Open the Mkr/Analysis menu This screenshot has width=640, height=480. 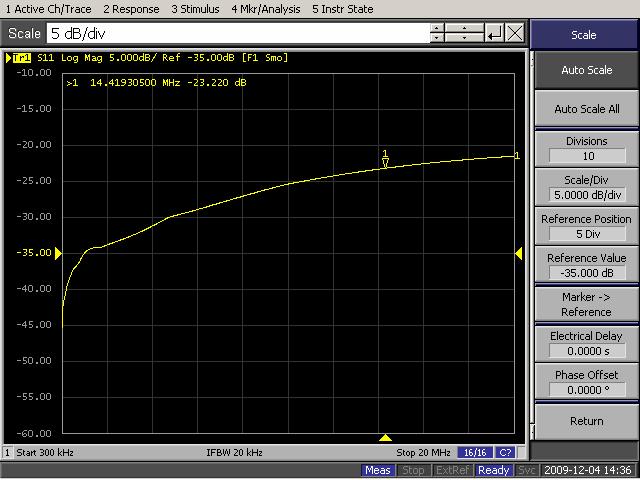pos(266,9)
